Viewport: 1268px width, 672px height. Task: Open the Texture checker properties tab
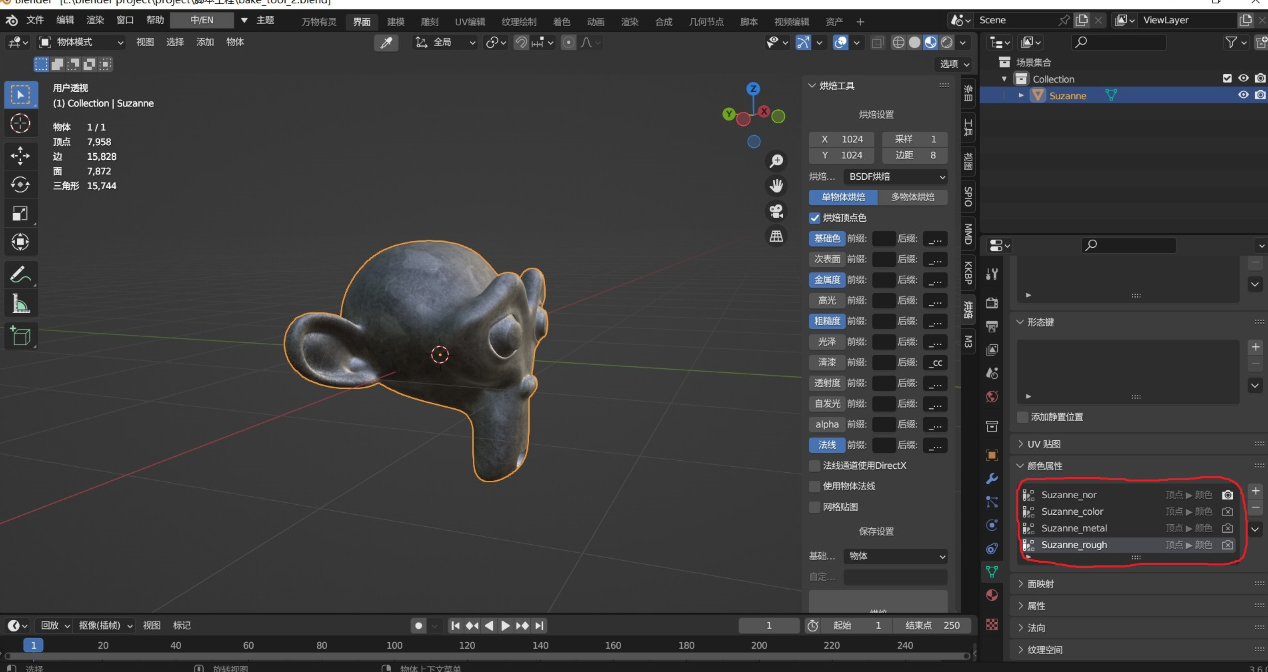click(x=992, y=624)
